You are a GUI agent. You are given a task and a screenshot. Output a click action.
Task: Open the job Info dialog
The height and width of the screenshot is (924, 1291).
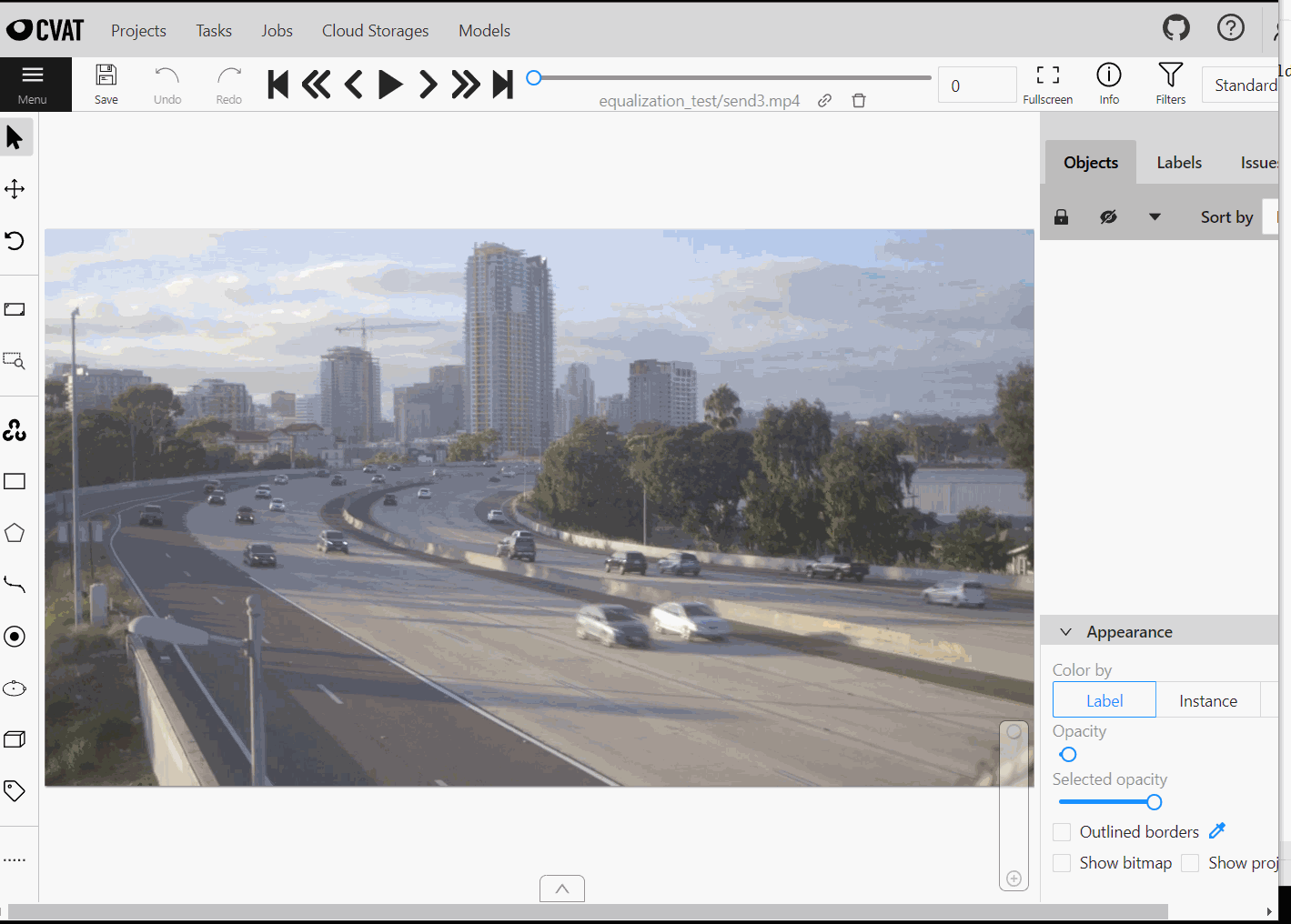coord(1109,85)
